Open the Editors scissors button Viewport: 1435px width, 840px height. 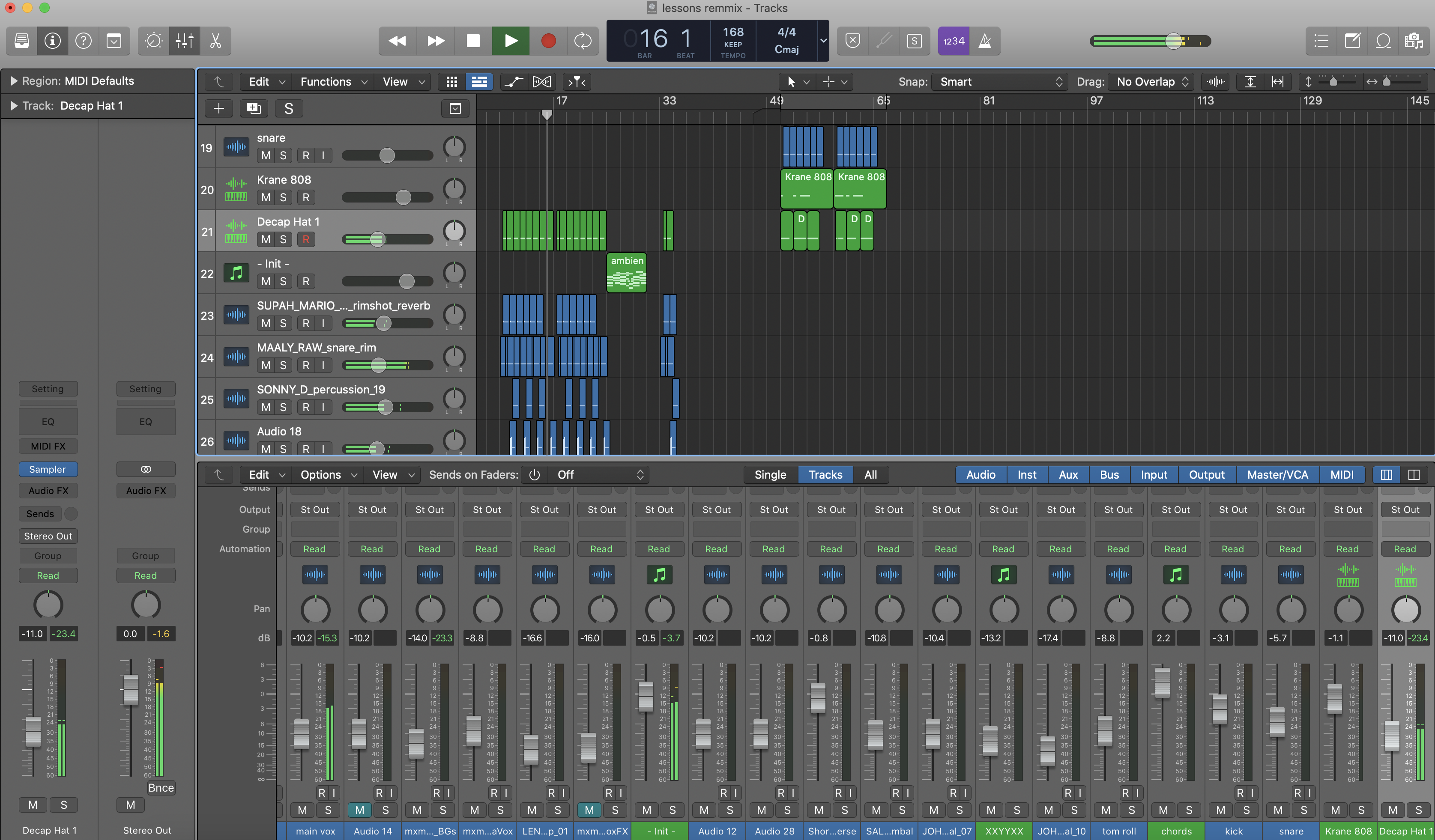pos(215,40)
